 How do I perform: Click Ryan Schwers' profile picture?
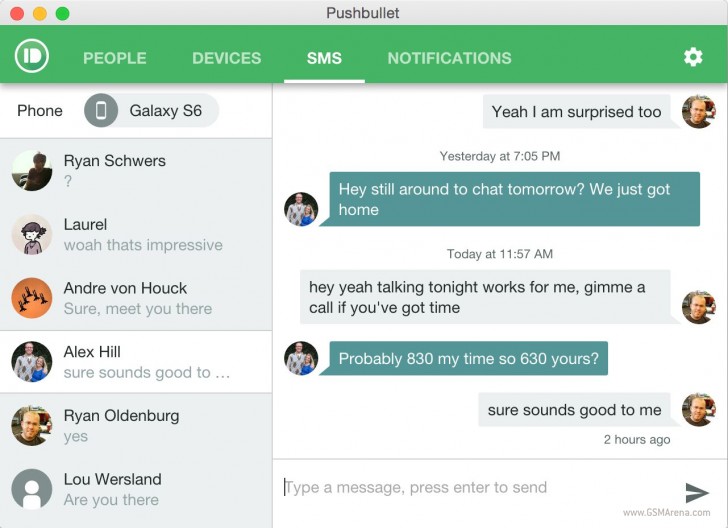pos(32,170)
